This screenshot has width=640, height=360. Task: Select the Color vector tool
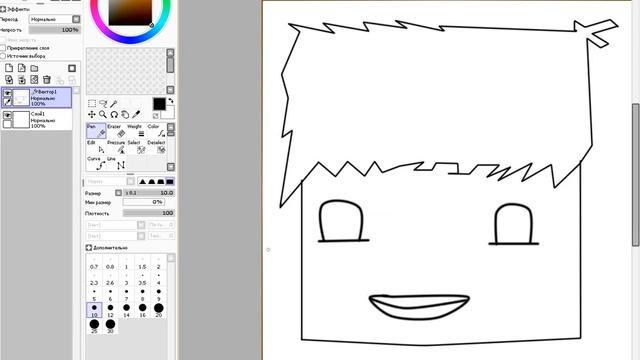click(x=156, y=131)
